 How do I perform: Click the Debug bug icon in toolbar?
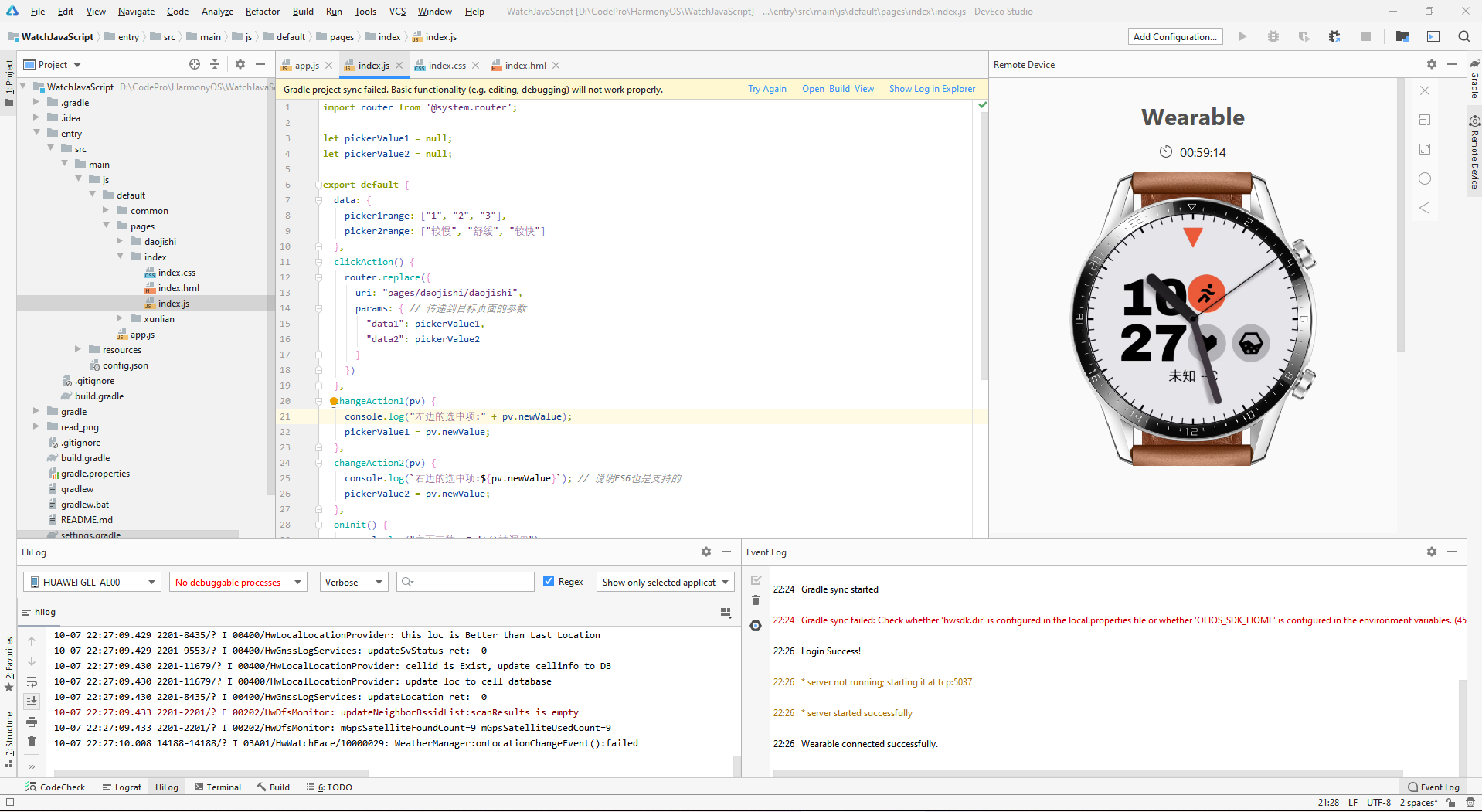1273,36
